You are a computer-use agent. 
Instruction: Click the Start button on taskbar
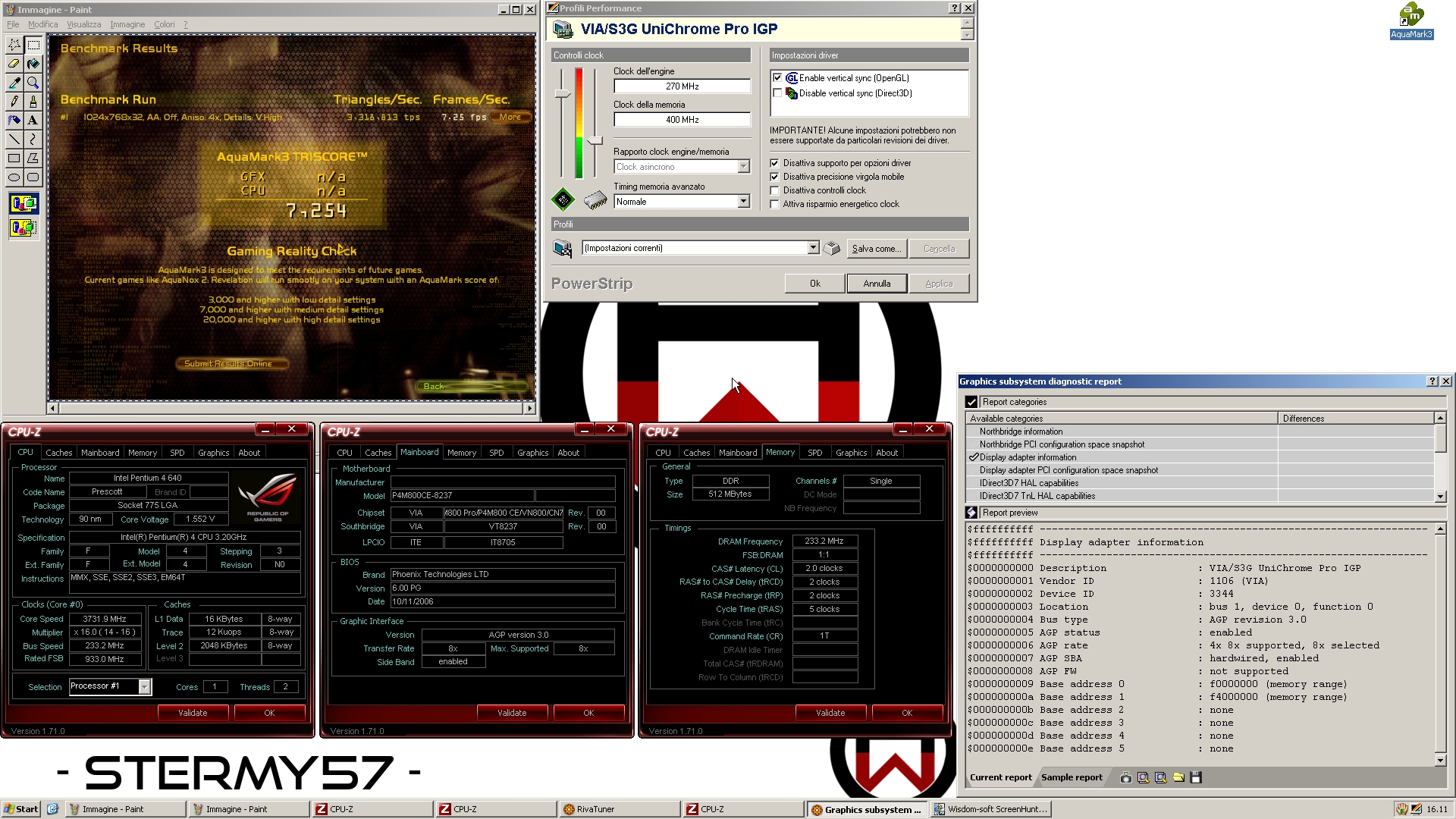20,809
